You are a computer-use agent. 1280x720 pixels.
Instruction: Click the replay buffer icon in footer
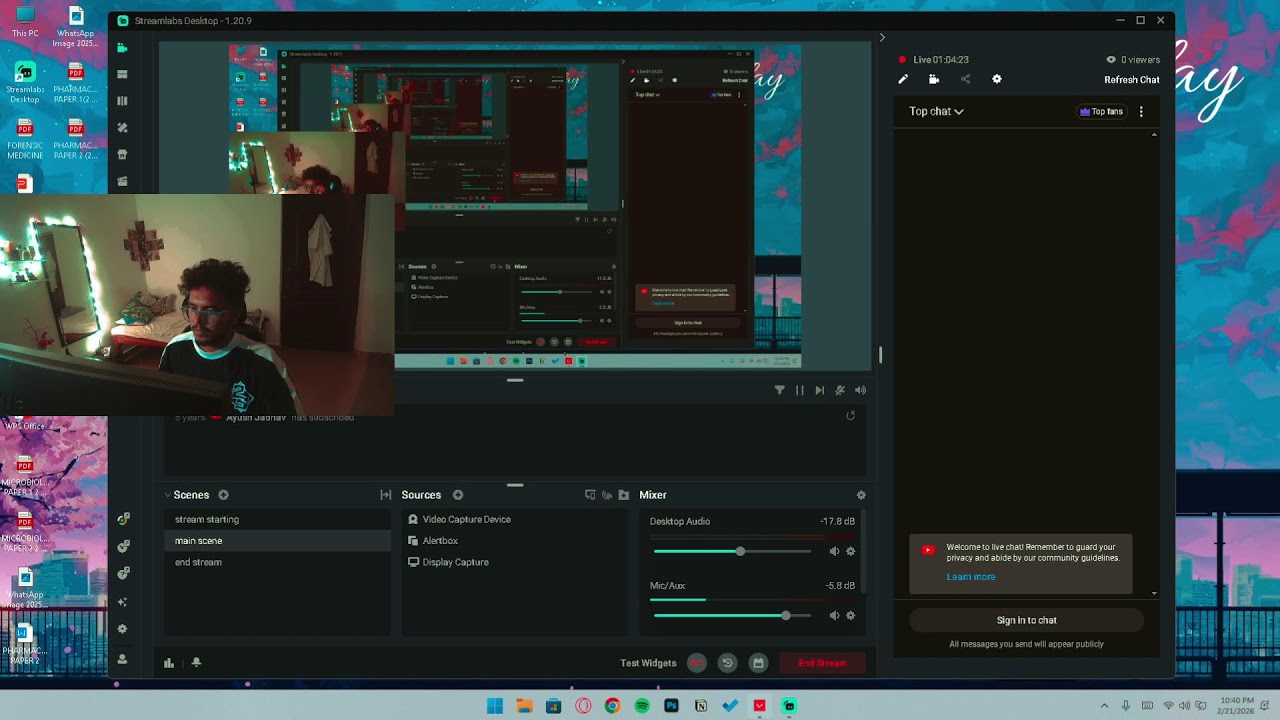point(727,663)
